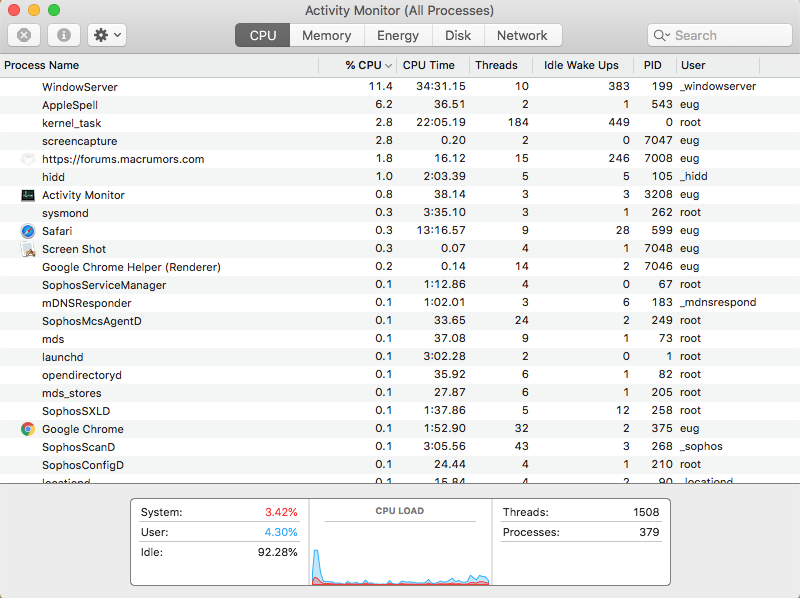This screenshot has height=598, width=800.
Task: Open the process Inspect info button
Action: (x=64, y=35)
